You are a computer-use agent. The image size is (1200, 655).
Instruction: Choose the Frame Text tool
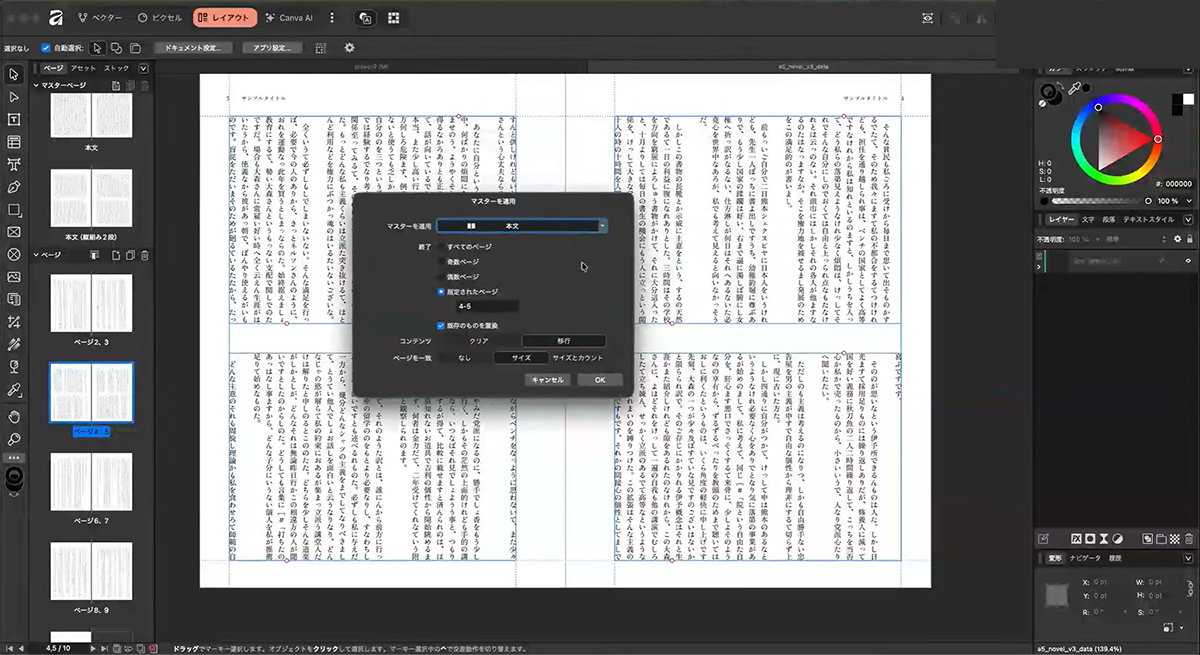[14, 119]
